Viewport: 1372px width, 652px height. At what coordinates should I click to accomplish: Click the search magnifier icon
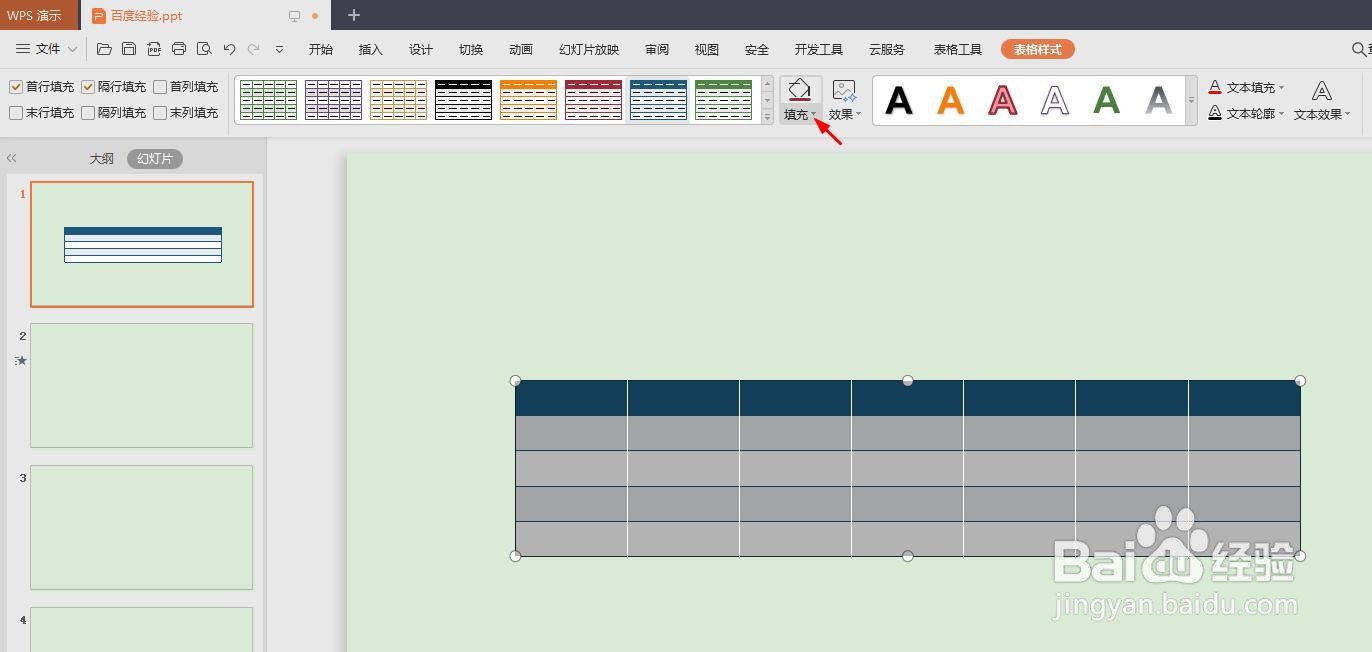(1360, 49)
